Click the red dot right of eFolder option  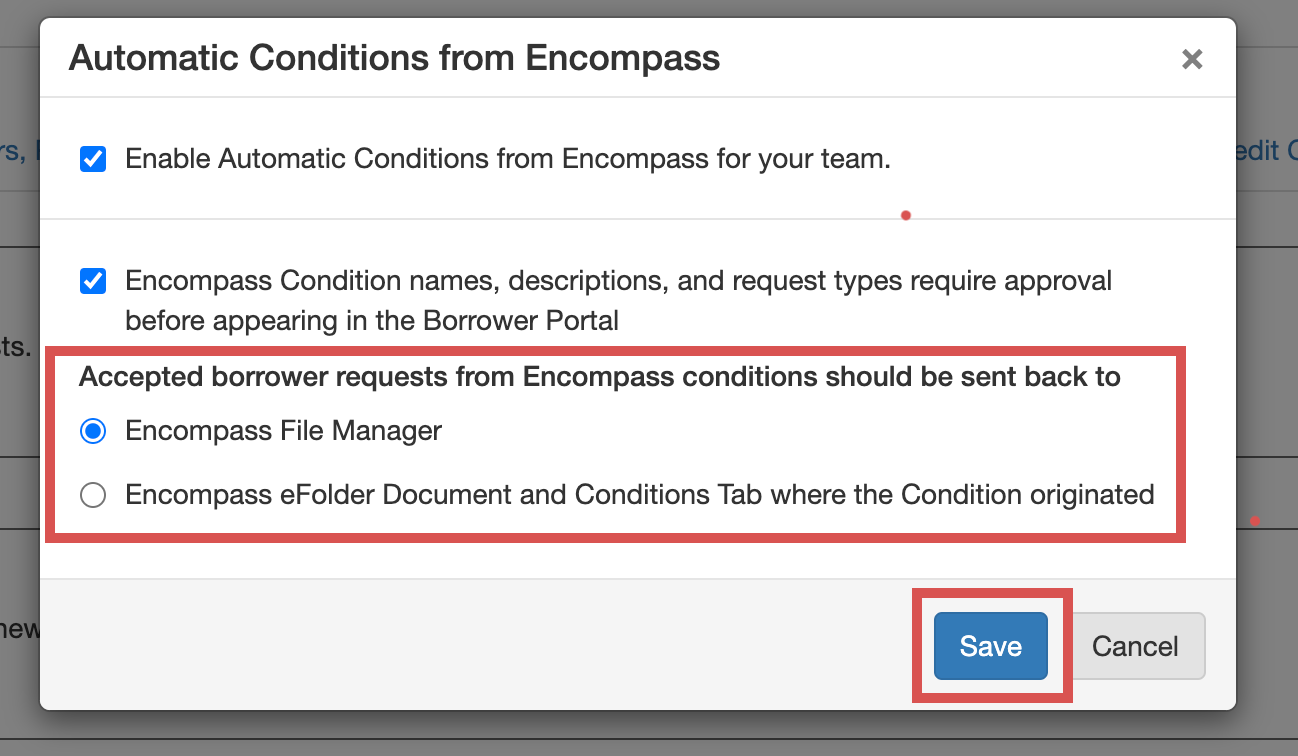[x=1254, y=521]
